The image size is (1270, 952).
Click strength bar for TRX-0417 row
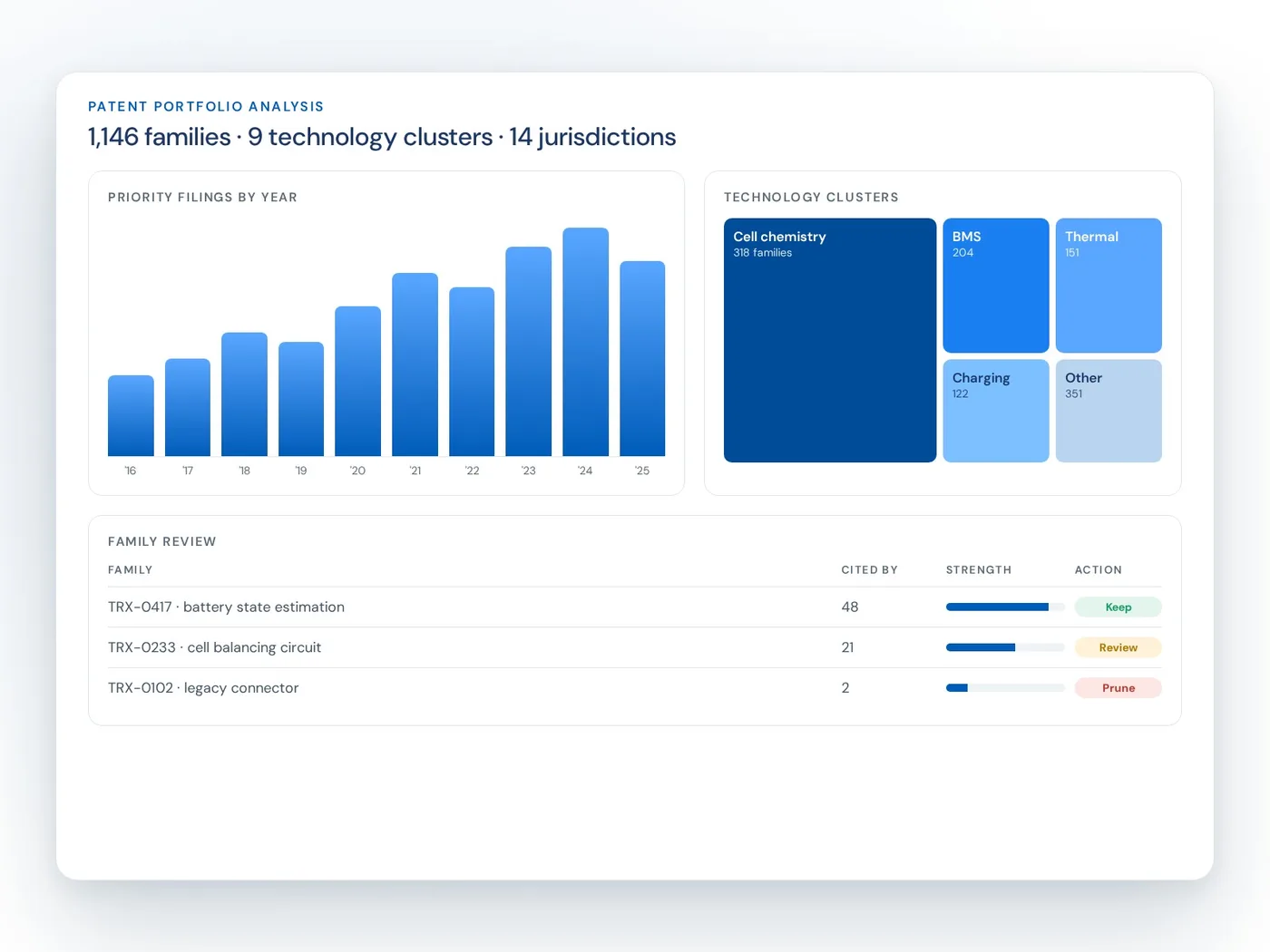(1005, 607)
